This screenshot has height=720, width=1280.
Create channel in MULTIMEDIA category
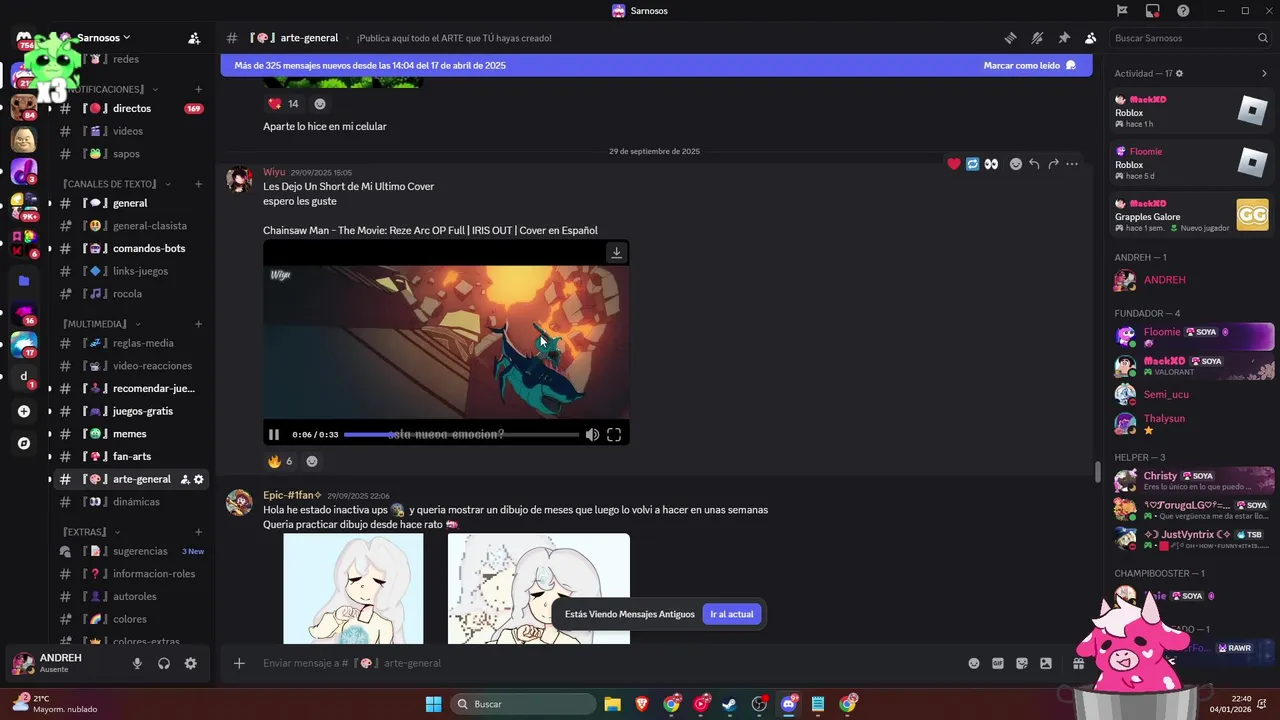tap(198, 324)
